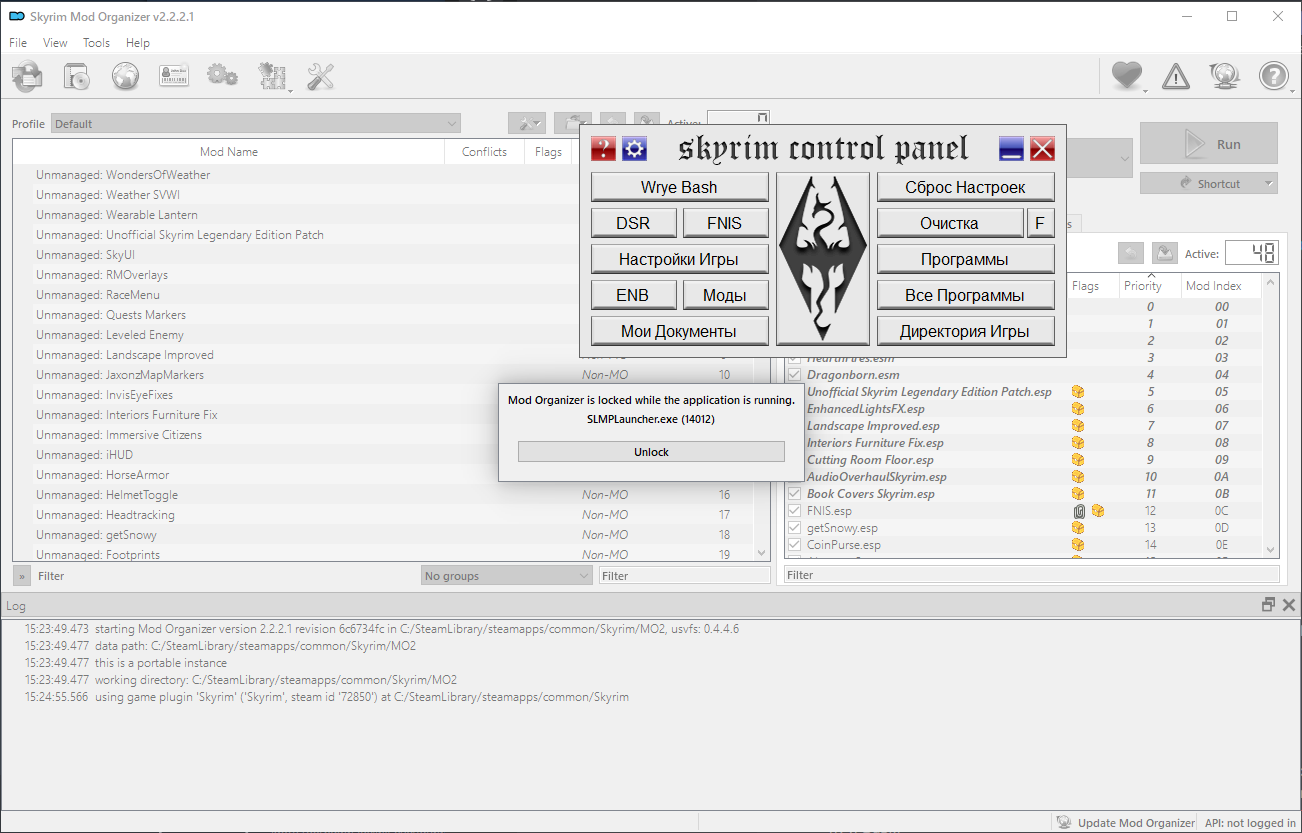1302x833 pixels.
Task: Expand the executable selector dropdown arrow
Action: coord(1125,158)
